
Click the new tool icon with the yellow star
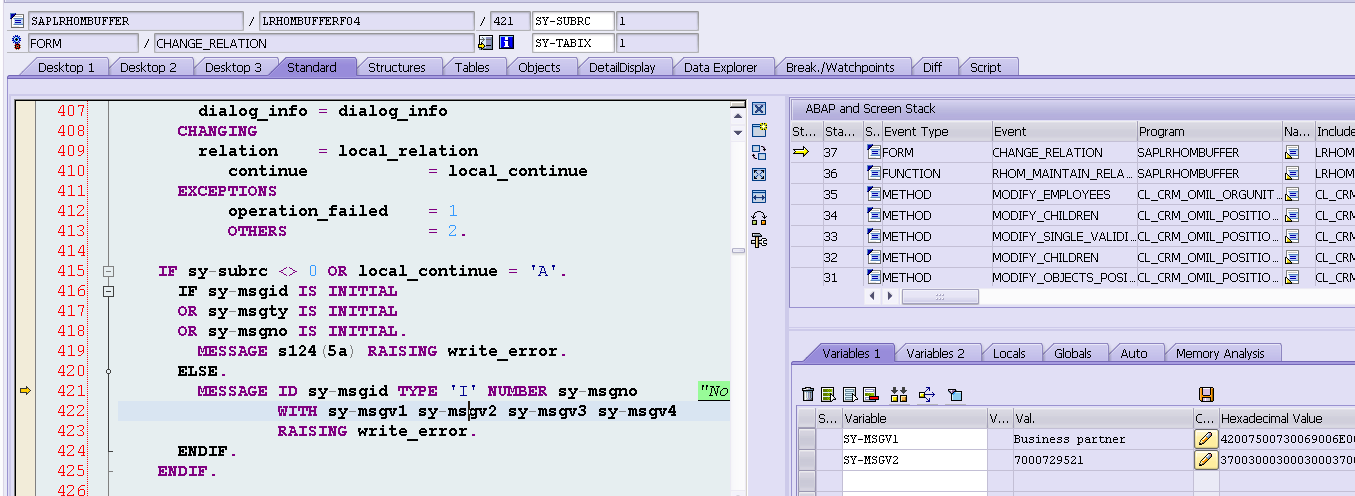click(x=759, y=130)
